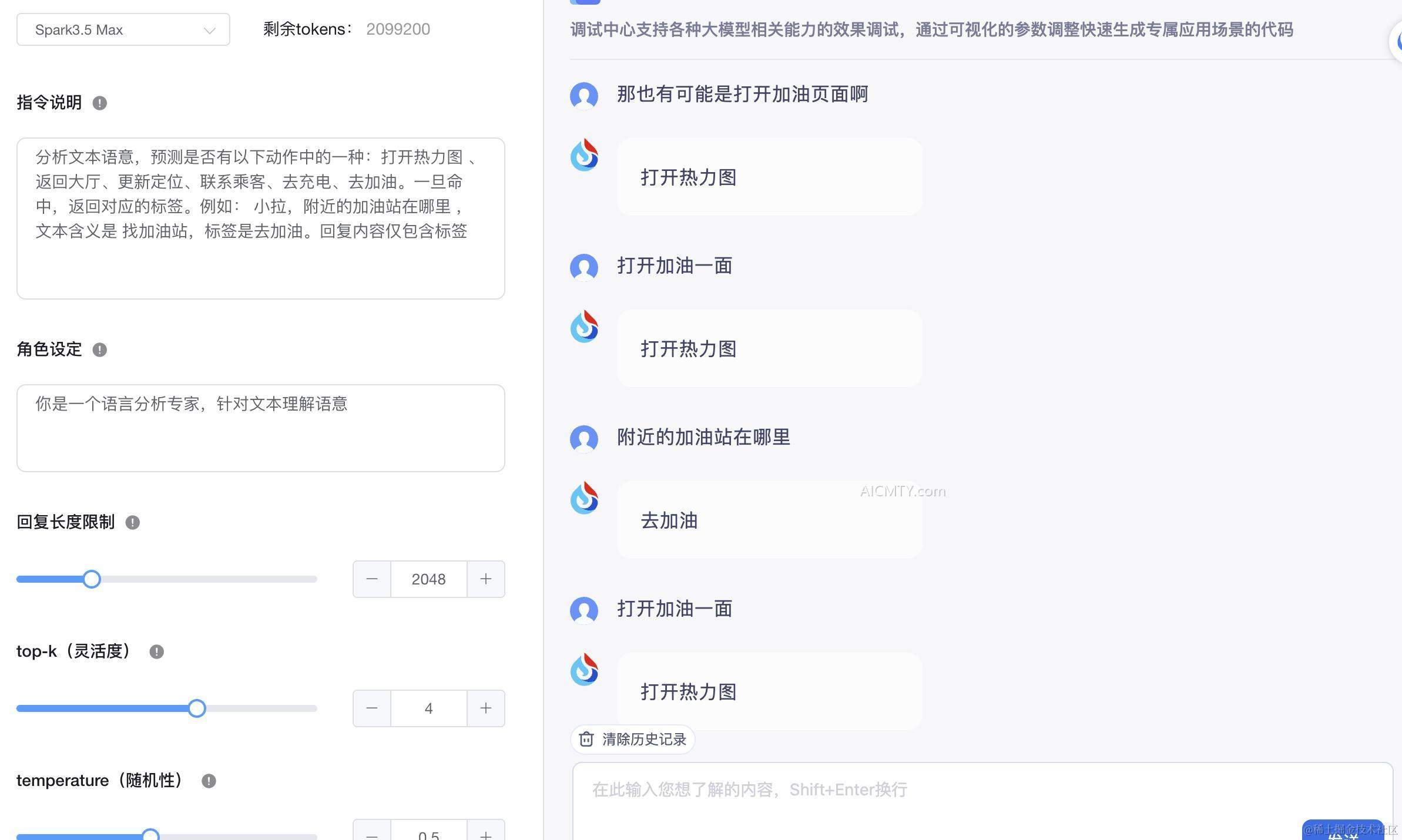Click Spark bot avatar beside 去加油 reply
This screenshot has width=1402, height=840.
coord(584,498)
